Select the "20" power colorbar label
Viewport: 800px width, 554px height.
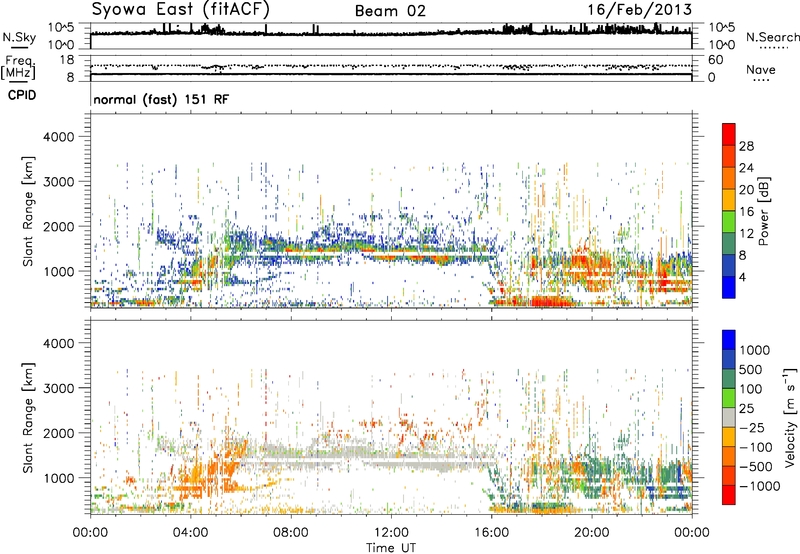pyautogui.click(x=746, y=190)
